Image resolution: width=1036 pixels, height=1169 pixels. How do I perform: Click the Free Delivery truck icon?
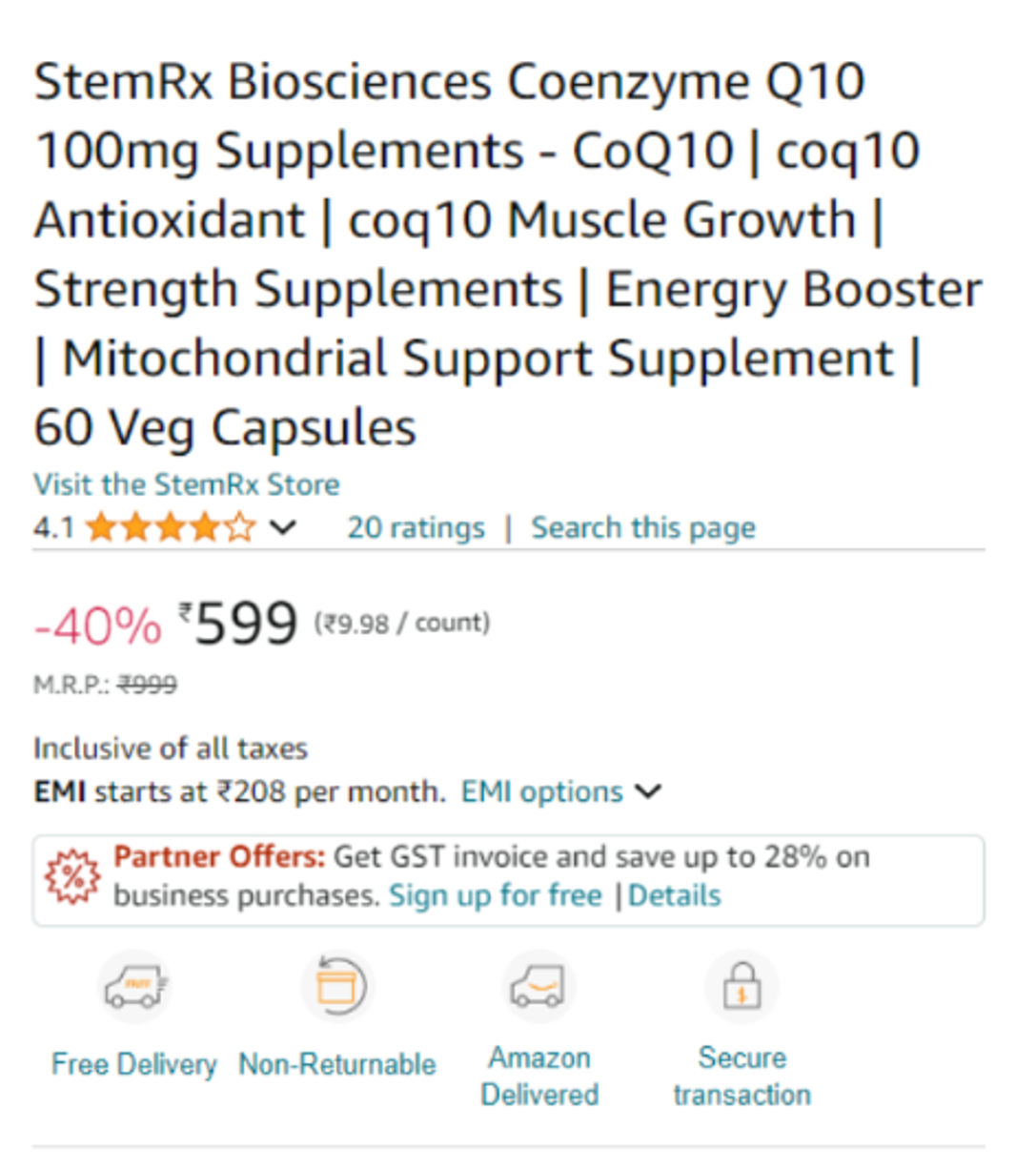coord(135,987)
